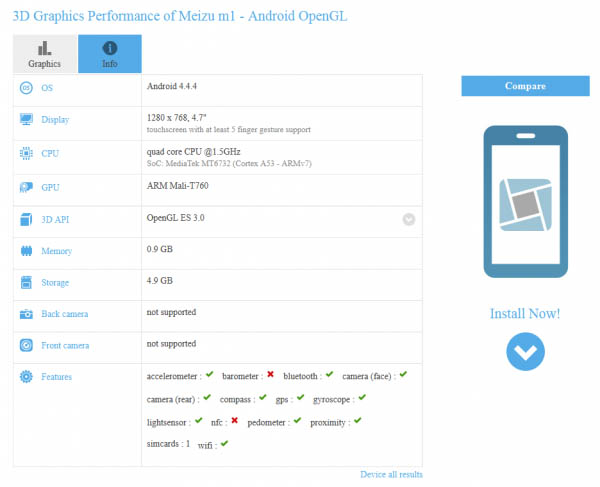Click the accelerometer green check mark
The image size is (600, 487).
(x=209, y=374)
